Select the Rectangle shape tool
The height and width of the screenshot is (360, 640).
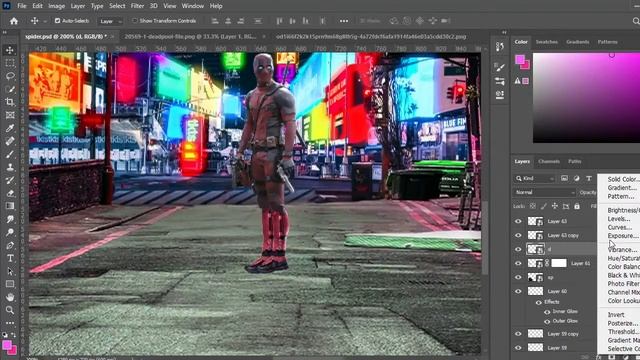click(x=10, y=284)
